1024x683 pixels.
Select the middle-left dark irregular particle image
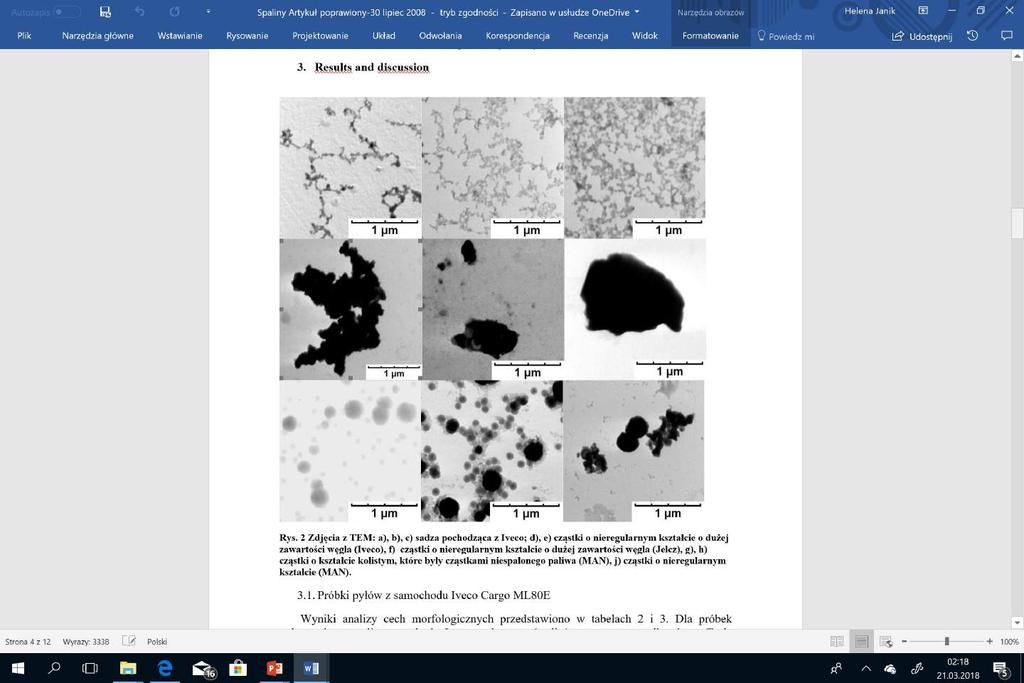350,310
